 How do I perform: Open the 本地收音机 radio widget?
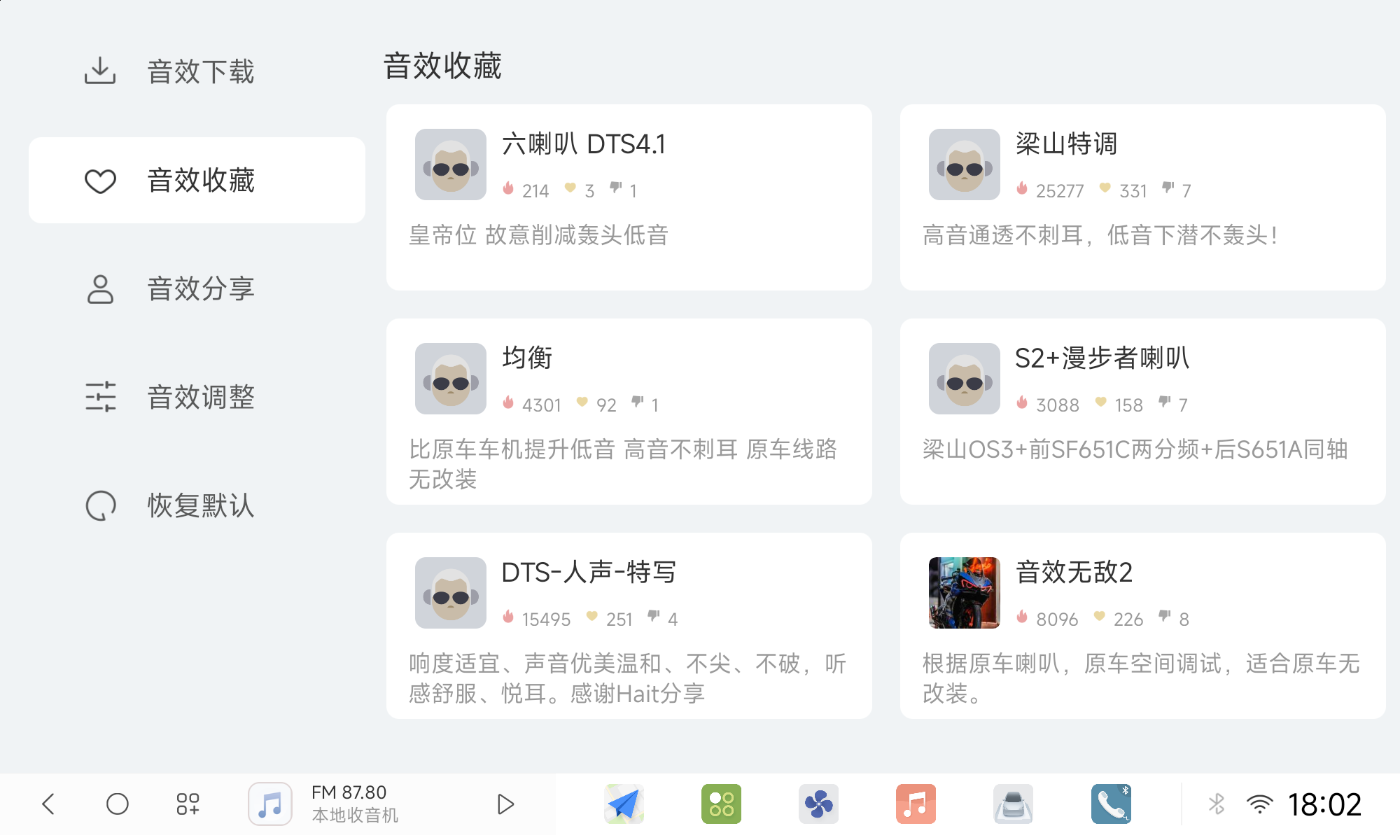point(357,804)
